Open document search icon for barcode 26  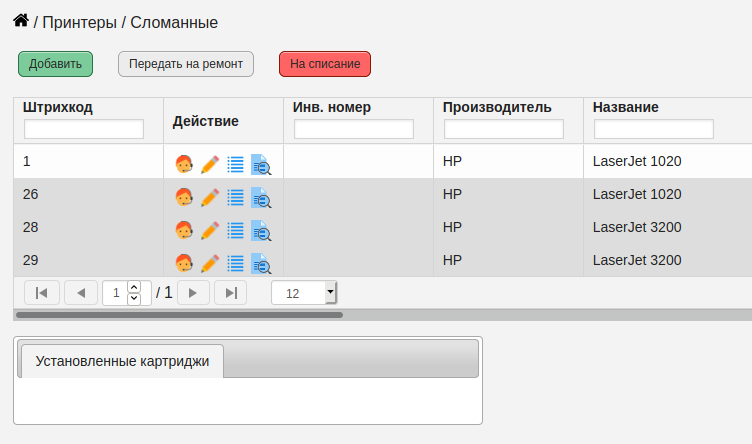pyautogui.click(x=261, y=197)
